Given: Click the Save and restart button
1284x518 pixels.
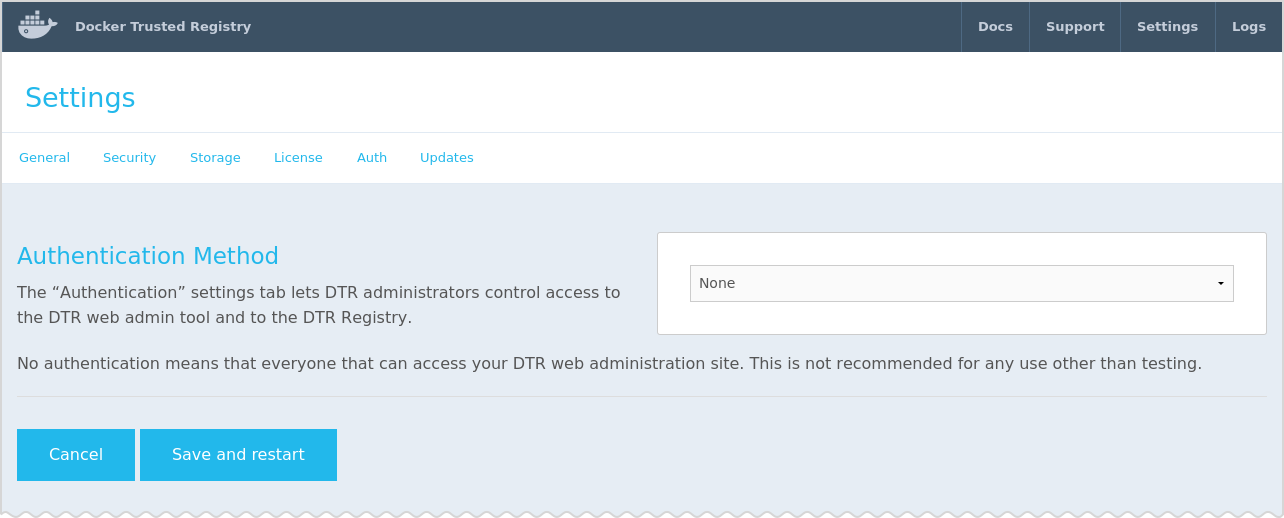Looking at the screenshot, I should tap(238, 455).
